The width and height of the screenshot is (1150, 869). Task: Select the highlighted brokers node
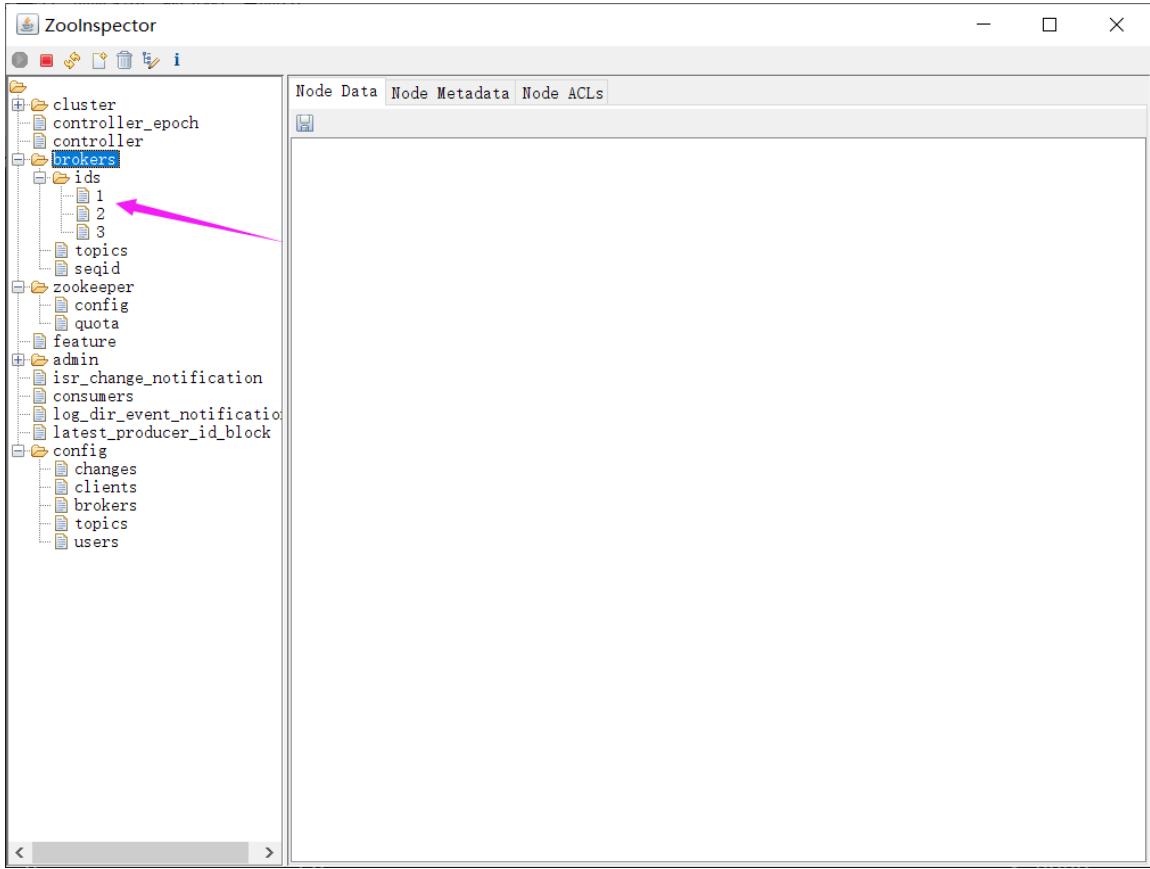[85, 159]
